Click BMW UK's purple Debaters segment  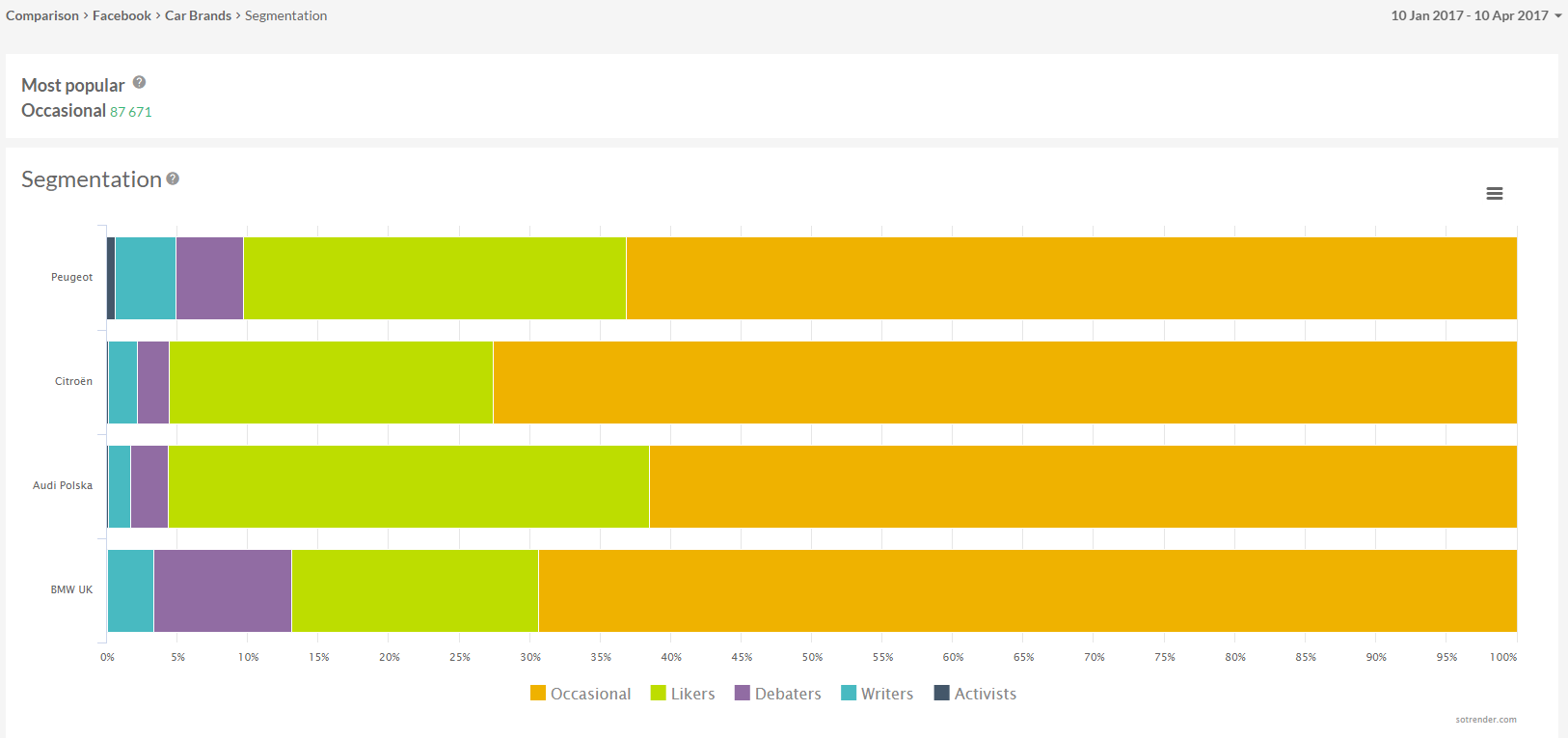point(222,590)
